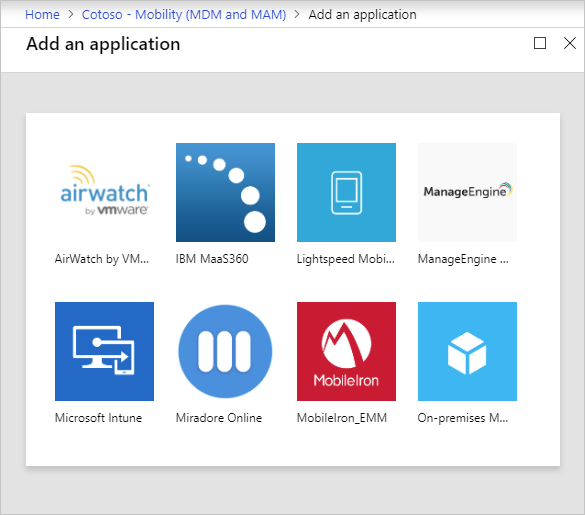Click the 'ManageEngine ...' label text
Screen dimensions: 585x515
click(463, 259)
